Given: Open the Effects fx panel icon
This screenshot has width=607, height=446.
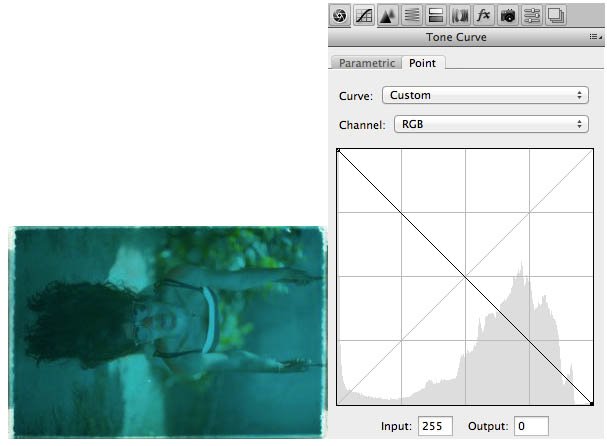Looking at the screenshot, I should click(484, 15).
